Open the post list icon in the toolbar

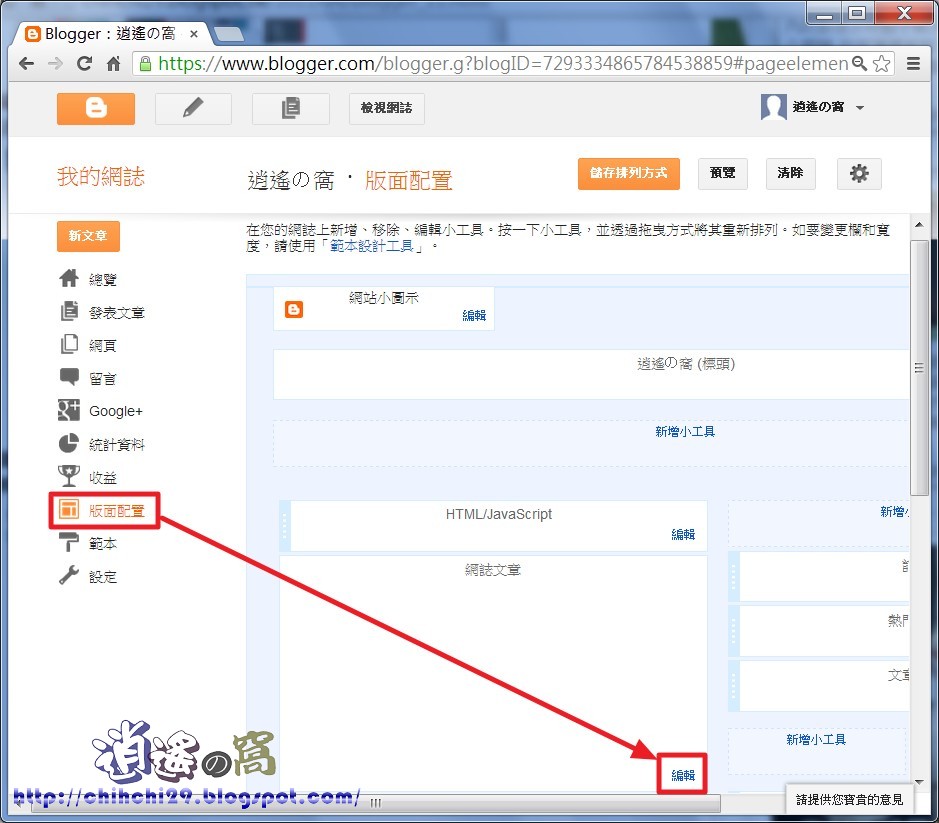[290, 107]
